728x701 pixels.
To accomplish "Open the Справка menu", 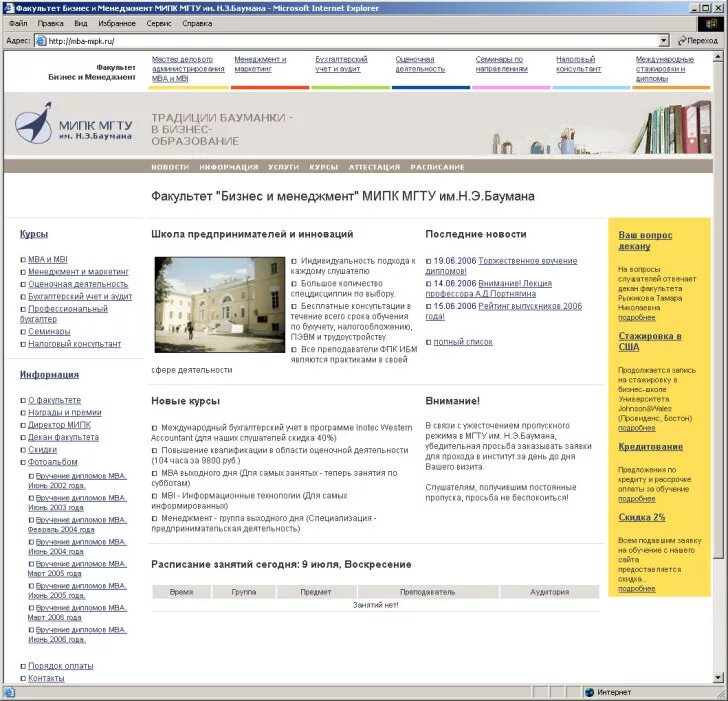I will click(197, 23).
